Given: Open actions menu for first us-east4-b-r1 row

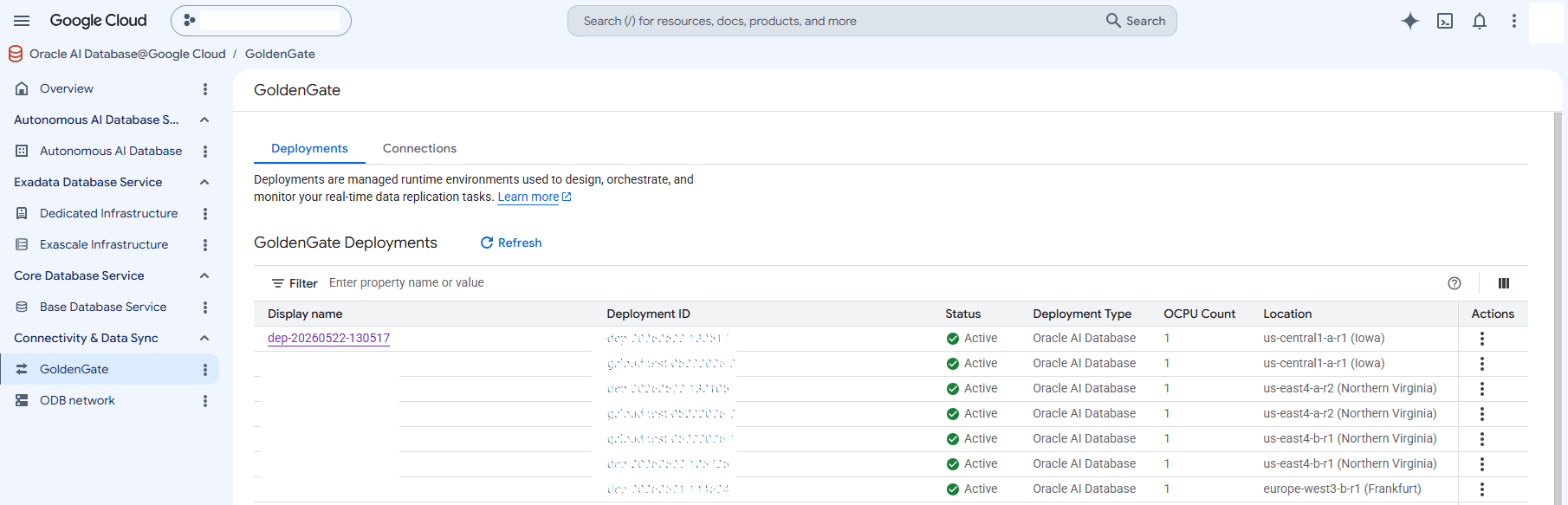Looking at the screenshot, I should coord(1482,439).
